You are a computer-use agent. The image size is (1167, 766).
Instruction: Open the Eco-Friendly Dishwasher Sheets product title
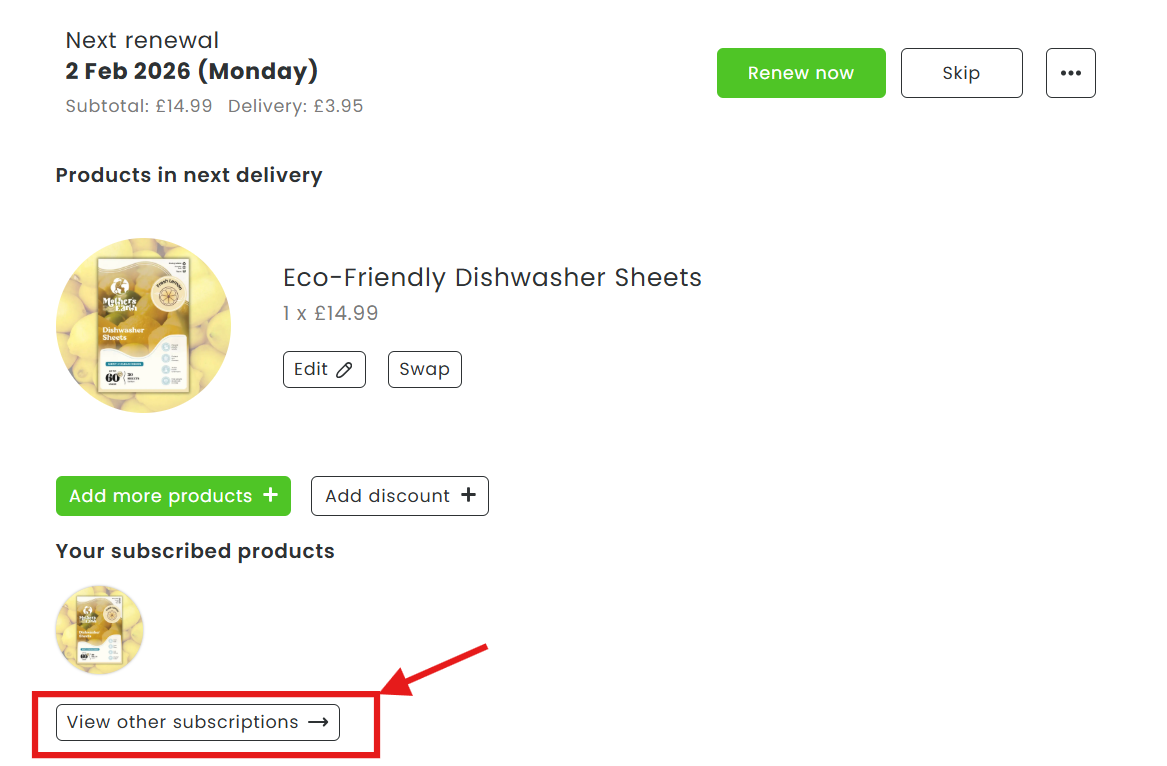click(492, 277)
